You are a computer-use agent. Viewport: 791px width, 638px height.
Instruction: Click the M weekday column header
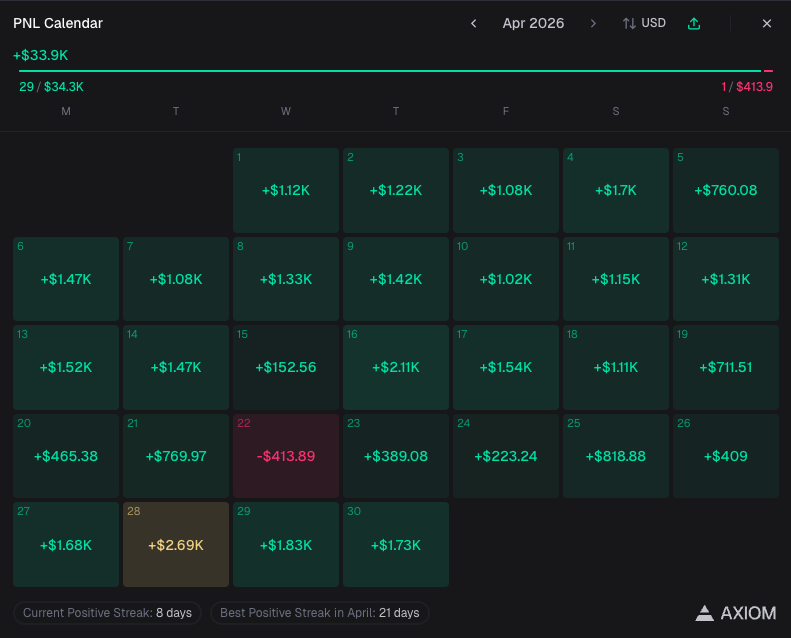pyautogui.click(x=66, y=111)
